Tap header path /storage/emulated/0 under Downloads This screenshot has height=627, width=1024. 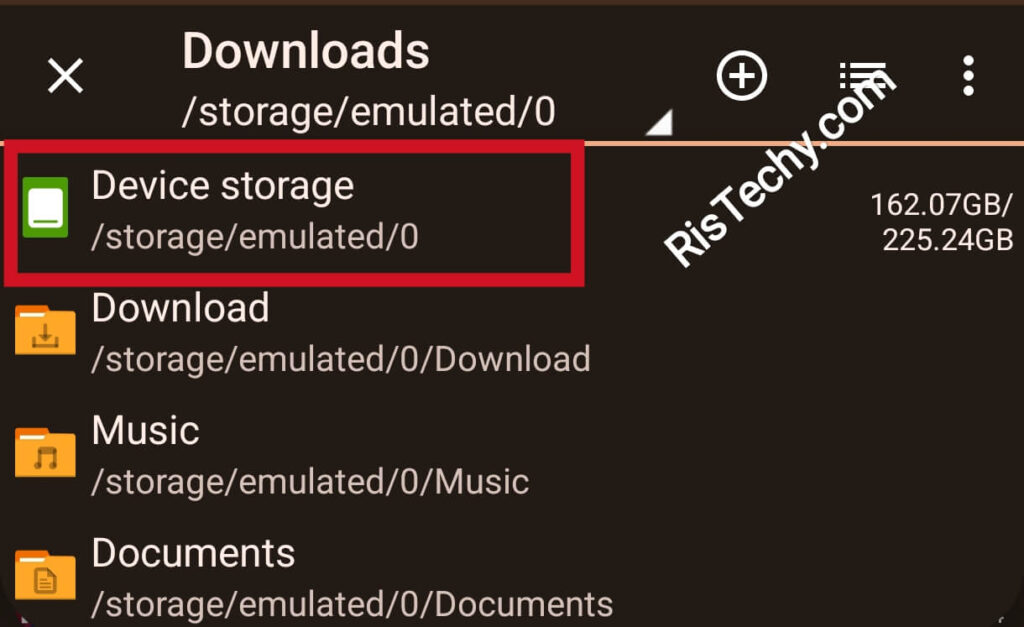(x=369, y=112)
